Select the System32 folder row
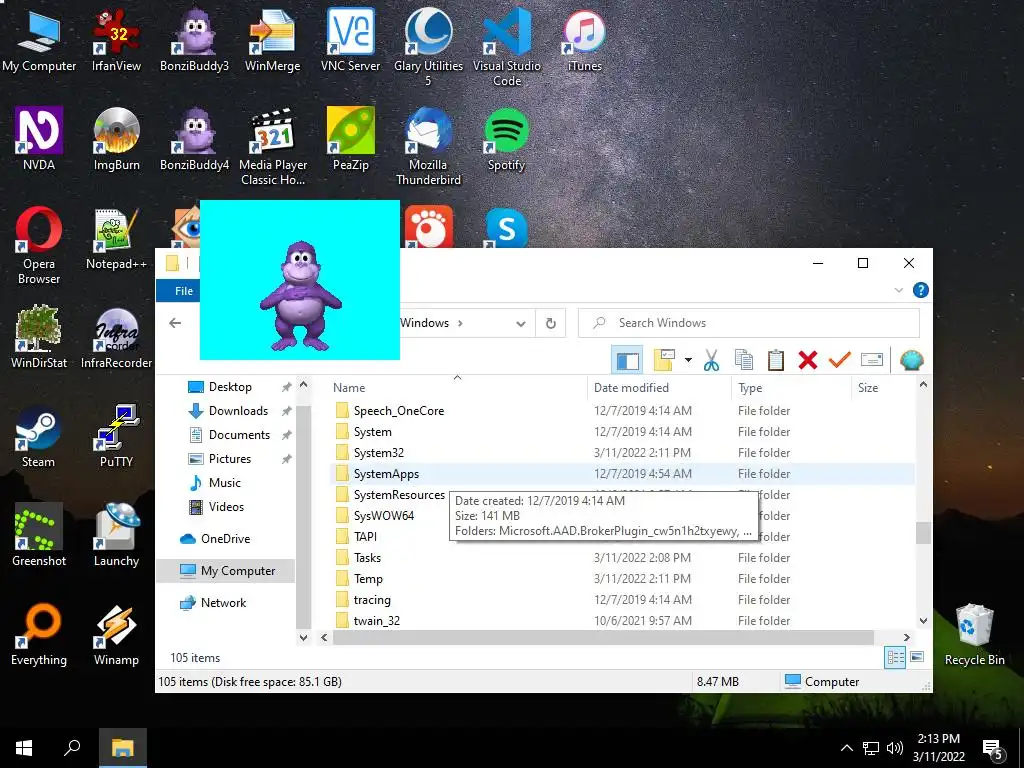The width and height of the screenshot is (1024, 768). coord(624,453)
